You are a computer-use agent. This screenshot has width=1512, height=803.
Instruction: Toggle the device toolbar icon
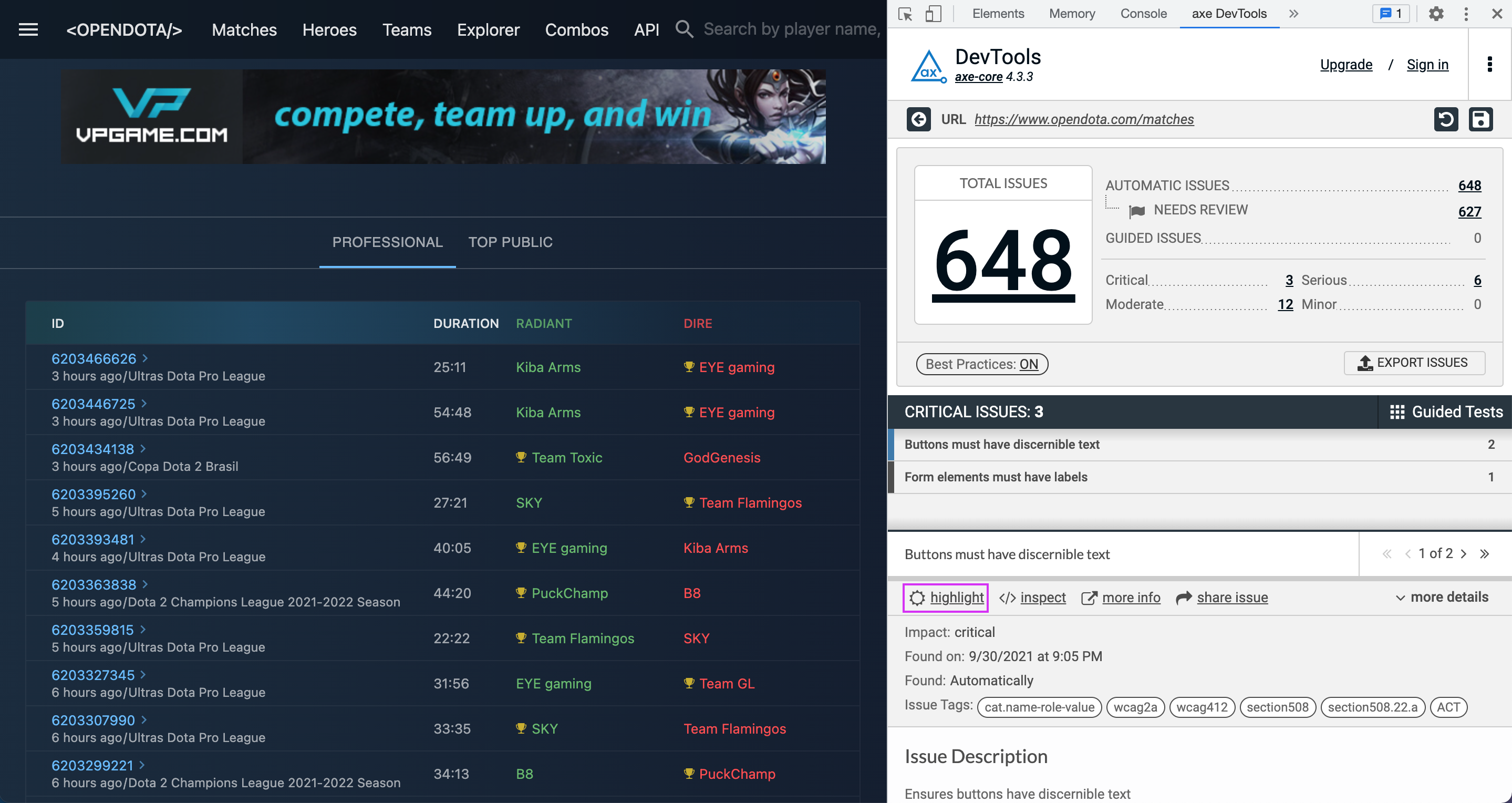[x=933, y=14]
